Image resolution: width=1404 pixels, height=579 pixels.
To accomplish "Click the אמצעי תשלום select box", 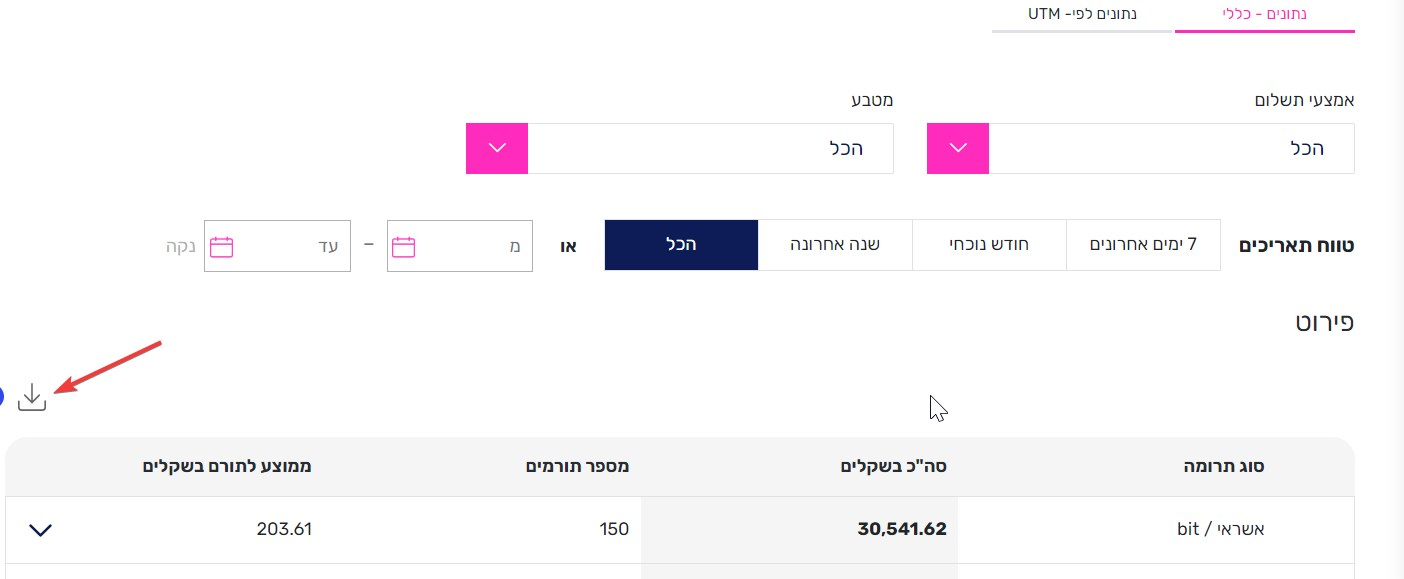I will coord(1141,149).
